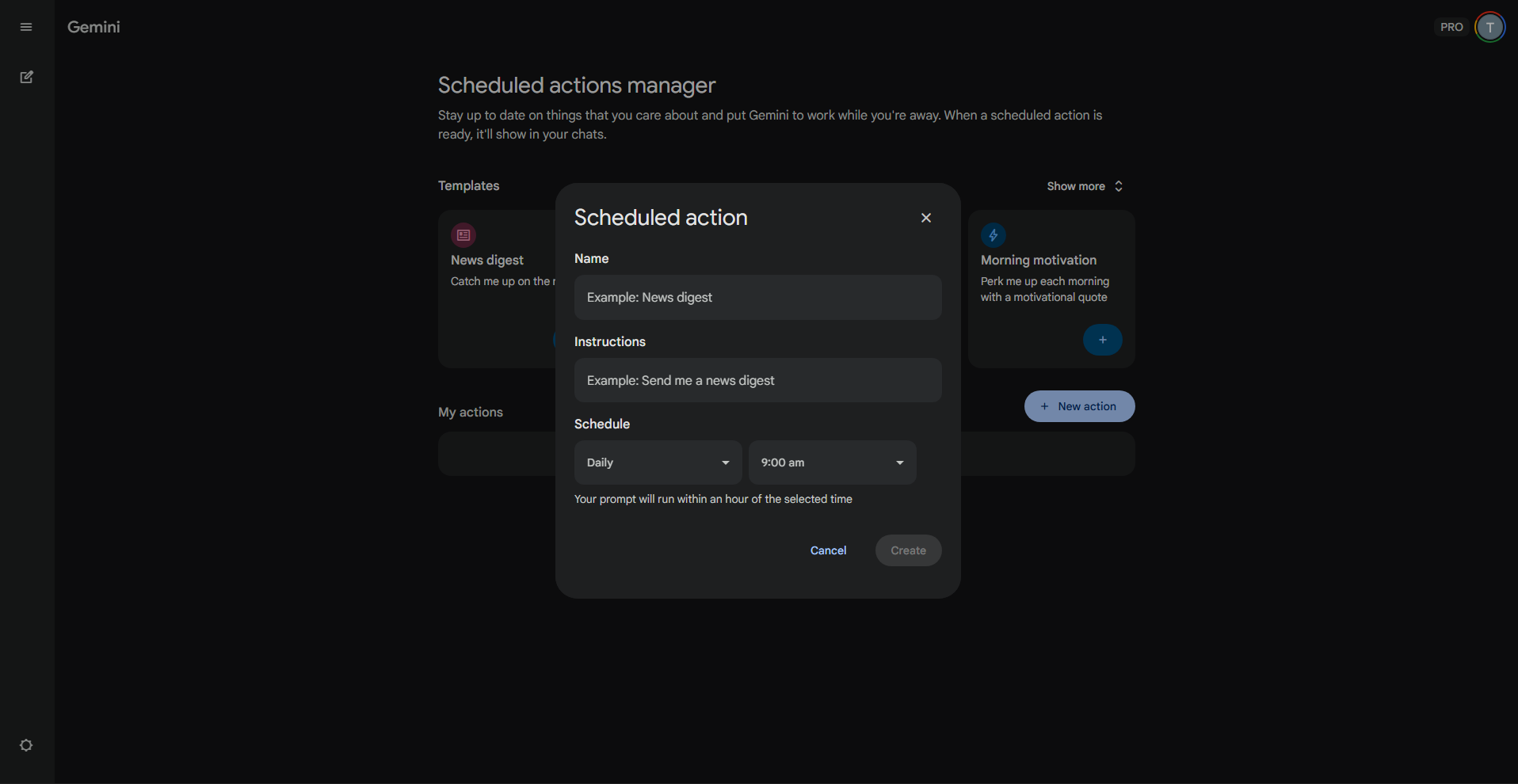Open the main menu hamburger icon

pos(26,27)
